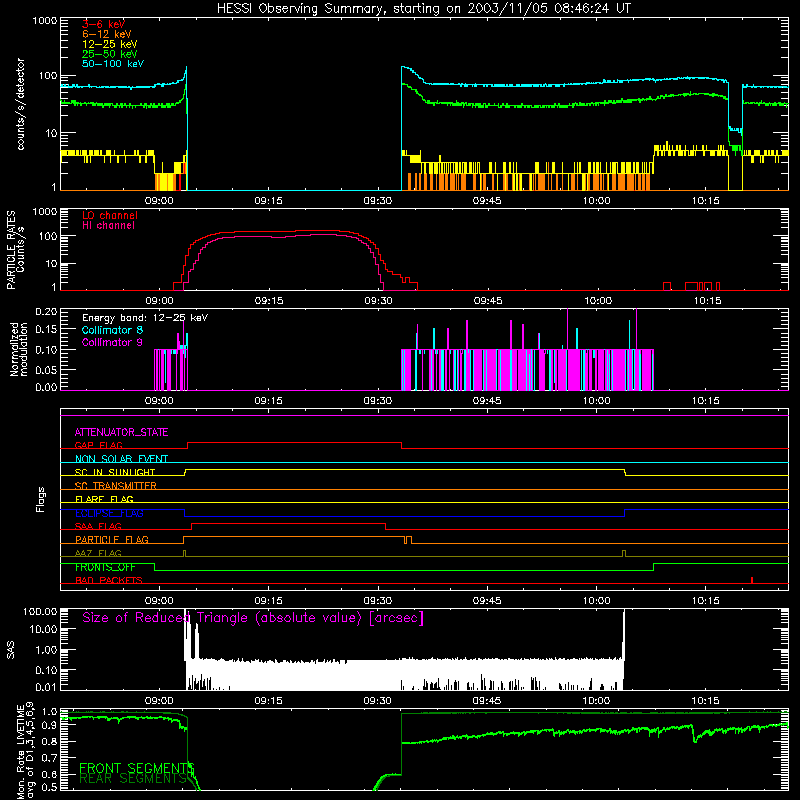800x800 pixels.
Task: Click the yellow 12-25 keV legend entry
Action: [x=110, y=44]
